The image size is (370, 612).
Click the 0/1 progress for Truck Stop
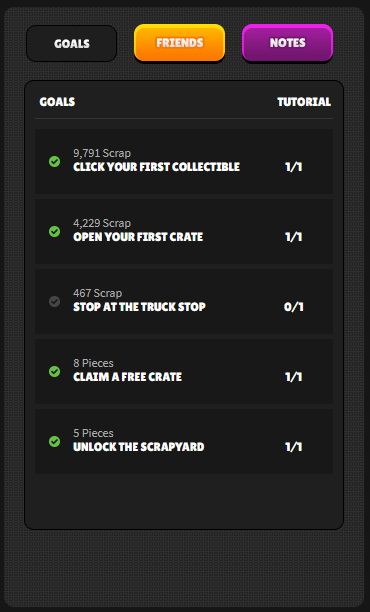click(x=294, y=307)
